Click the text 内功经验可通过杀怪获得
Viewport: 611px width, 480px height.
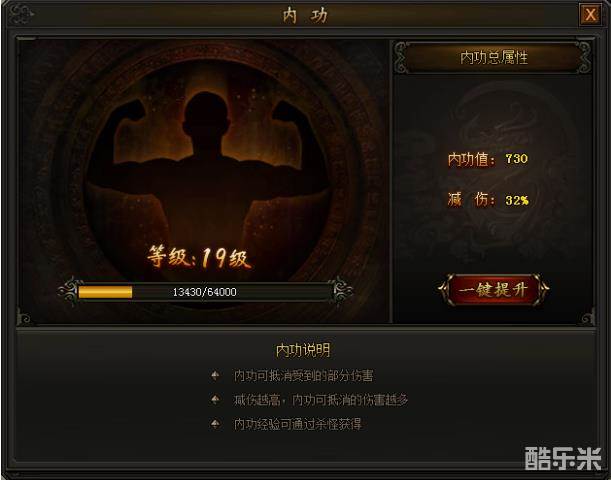(x=298, y=424)
